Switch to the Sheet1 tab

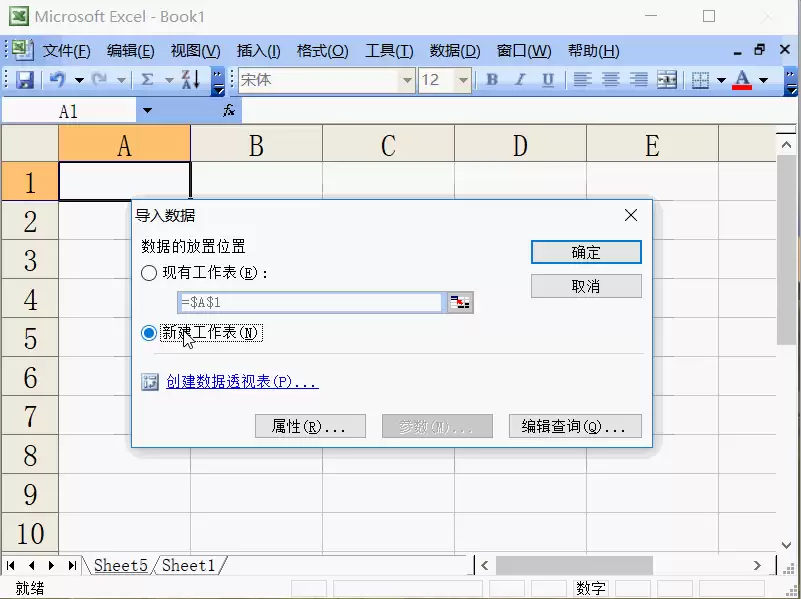[x=189, y=565]
